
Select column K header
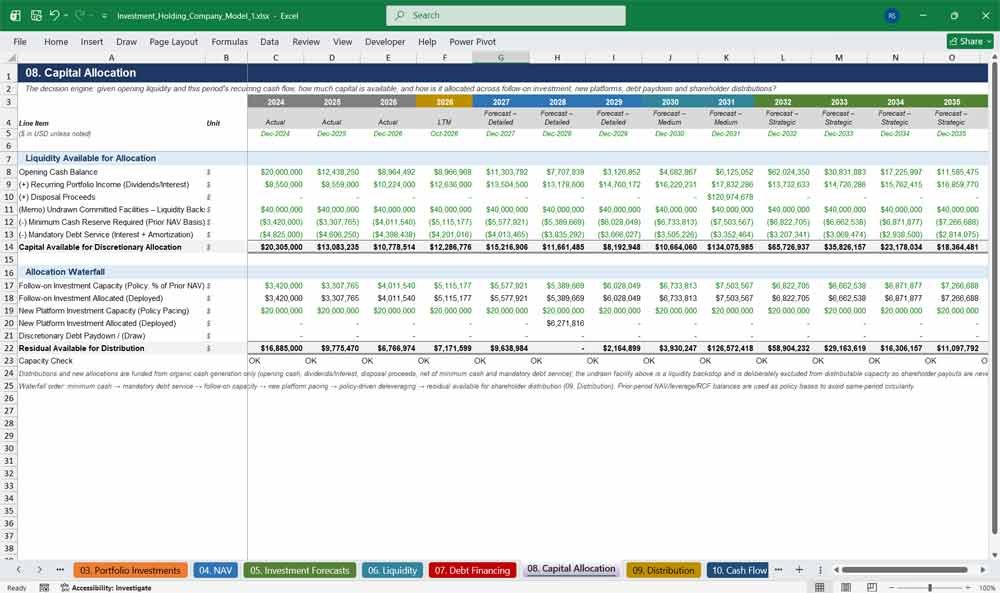click(726, 57)
